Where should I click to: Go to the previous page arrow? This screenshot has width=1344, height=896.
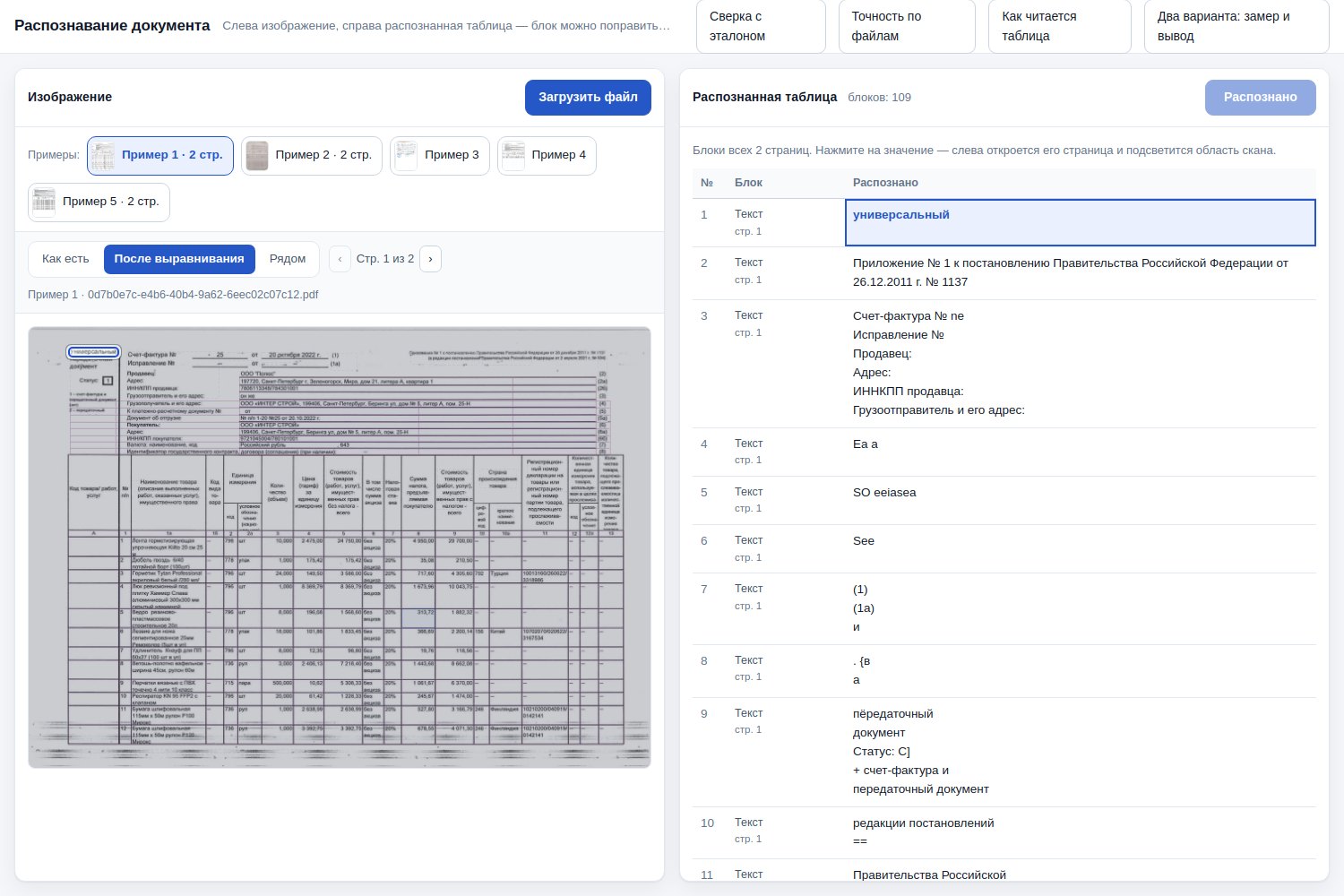point(340,259)
